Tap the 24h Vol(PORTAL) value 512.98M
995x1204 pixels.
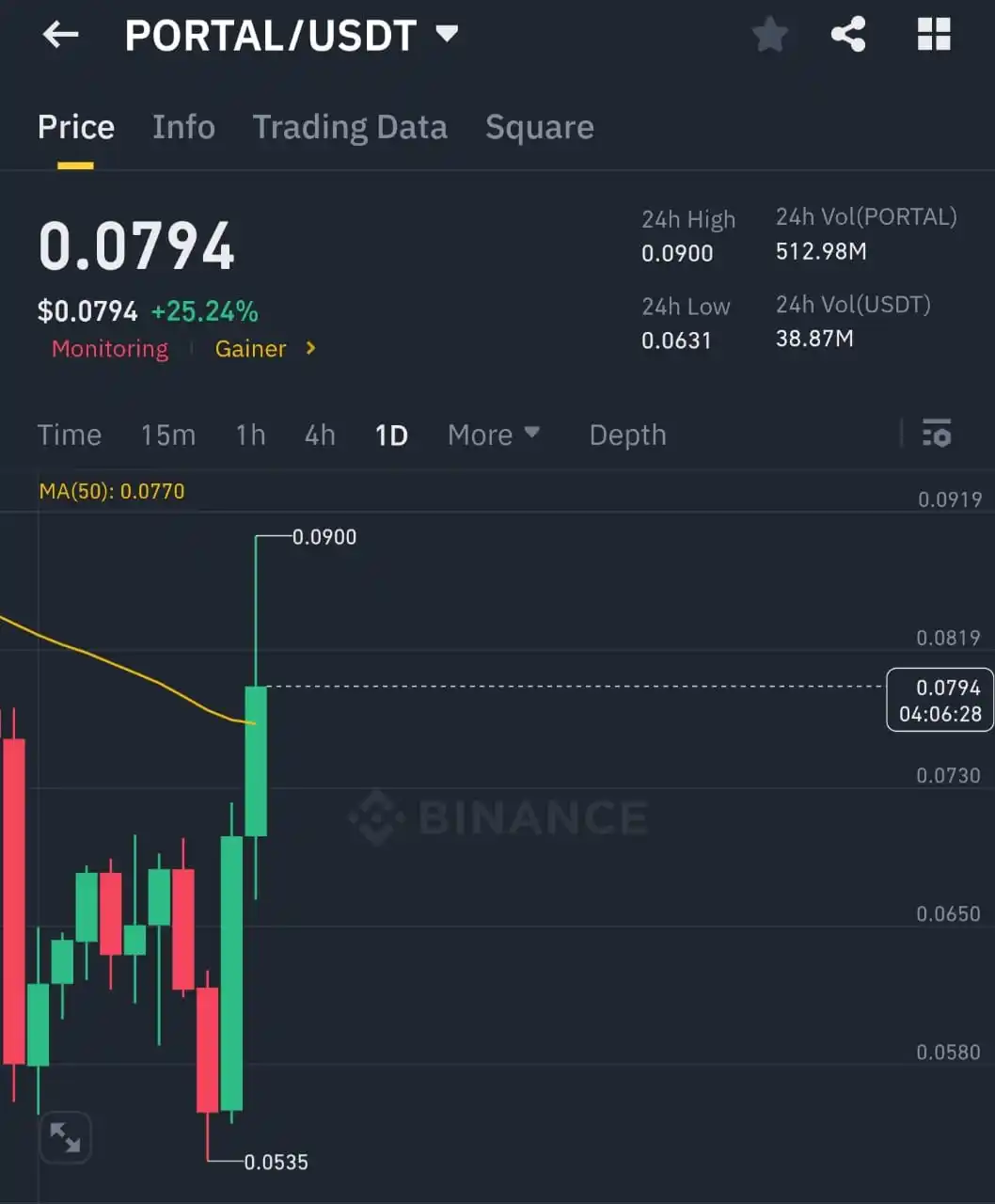[x=821, y=251]
